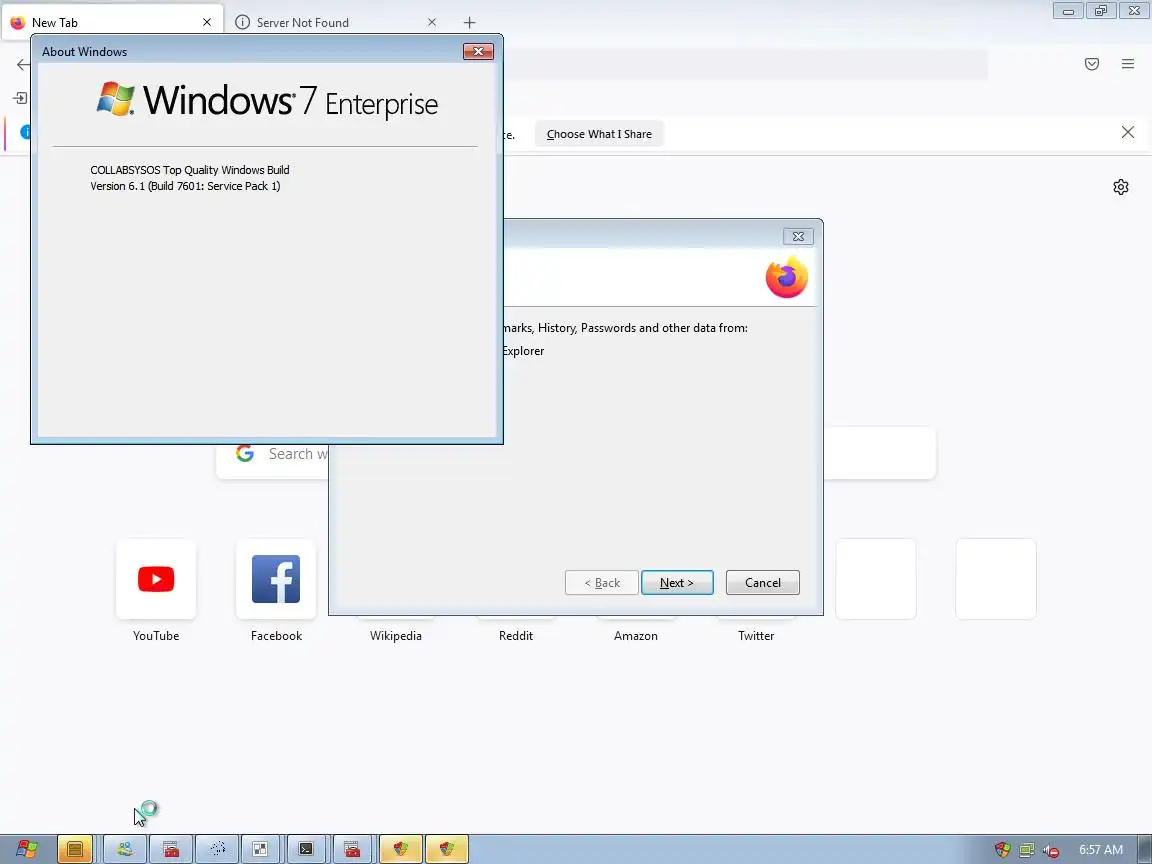Open the Facebook shortcut tile
This screenshot has height=864, width=1152.
tap(276, 579)
